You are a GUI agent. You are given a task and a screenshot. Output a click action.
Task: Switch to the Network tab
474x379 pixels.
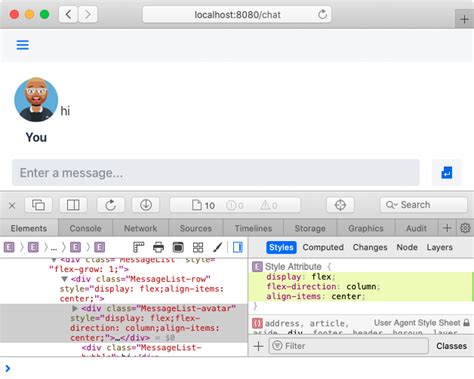click(x=140, y=228)
